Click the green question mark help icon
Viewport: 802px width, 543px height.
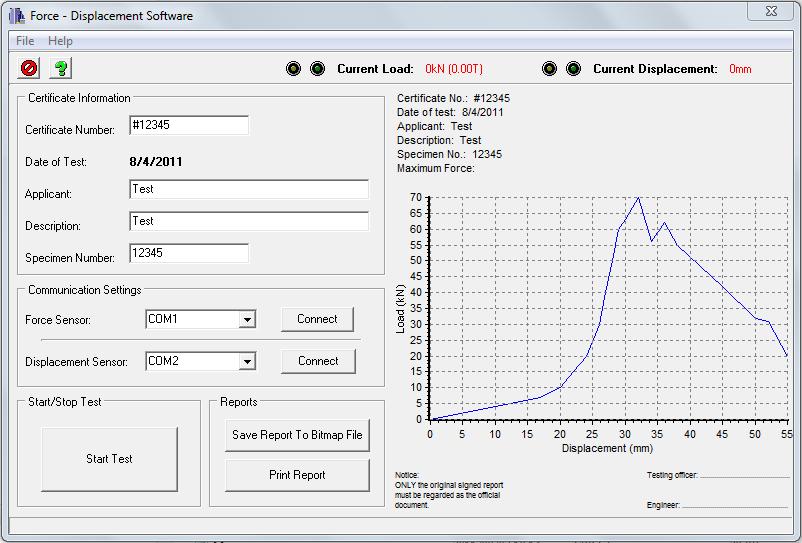[x=61, y=68]
